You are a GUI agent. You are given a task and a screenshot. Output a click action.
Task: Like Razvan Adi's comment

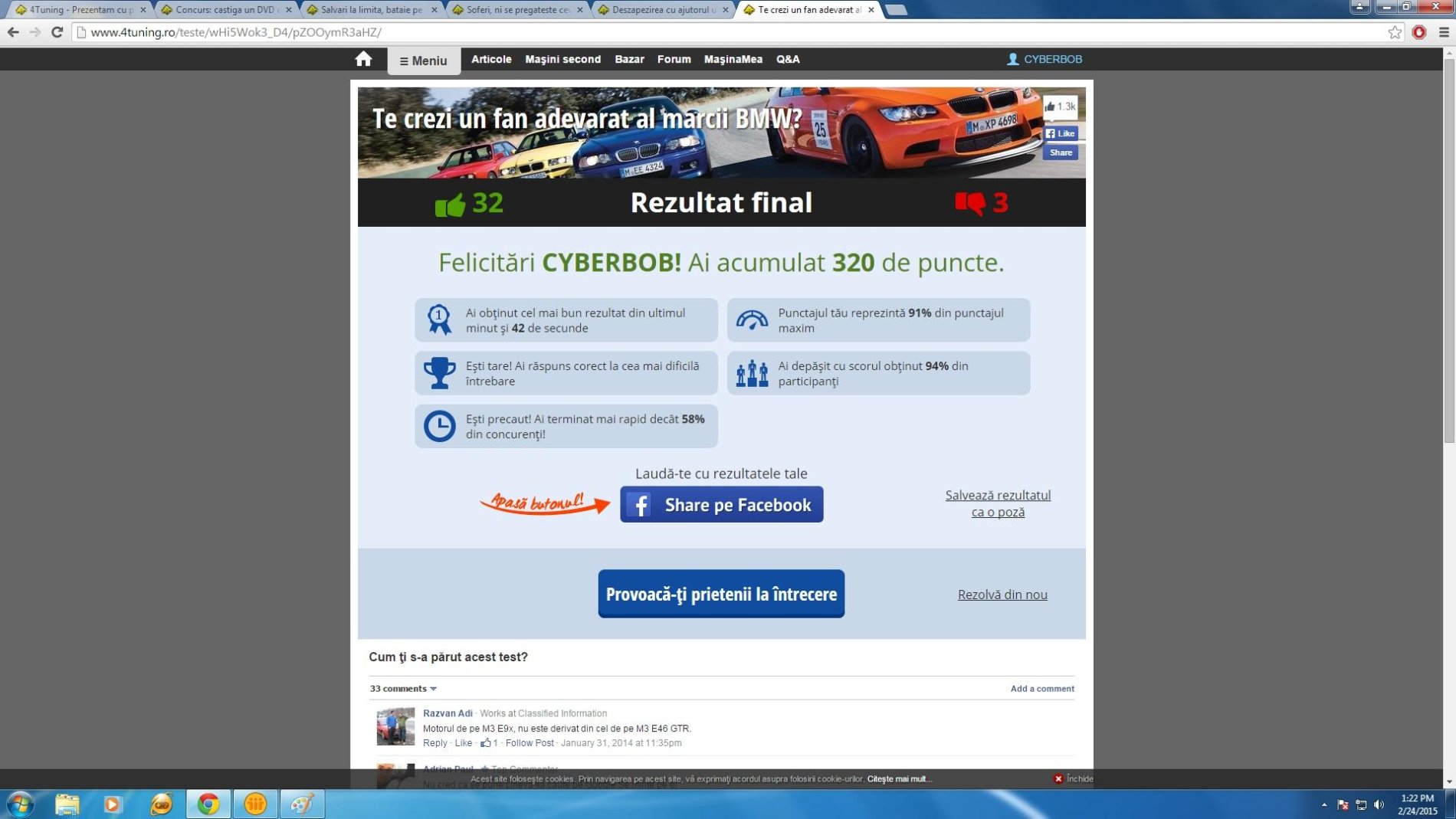click(463, 743)
